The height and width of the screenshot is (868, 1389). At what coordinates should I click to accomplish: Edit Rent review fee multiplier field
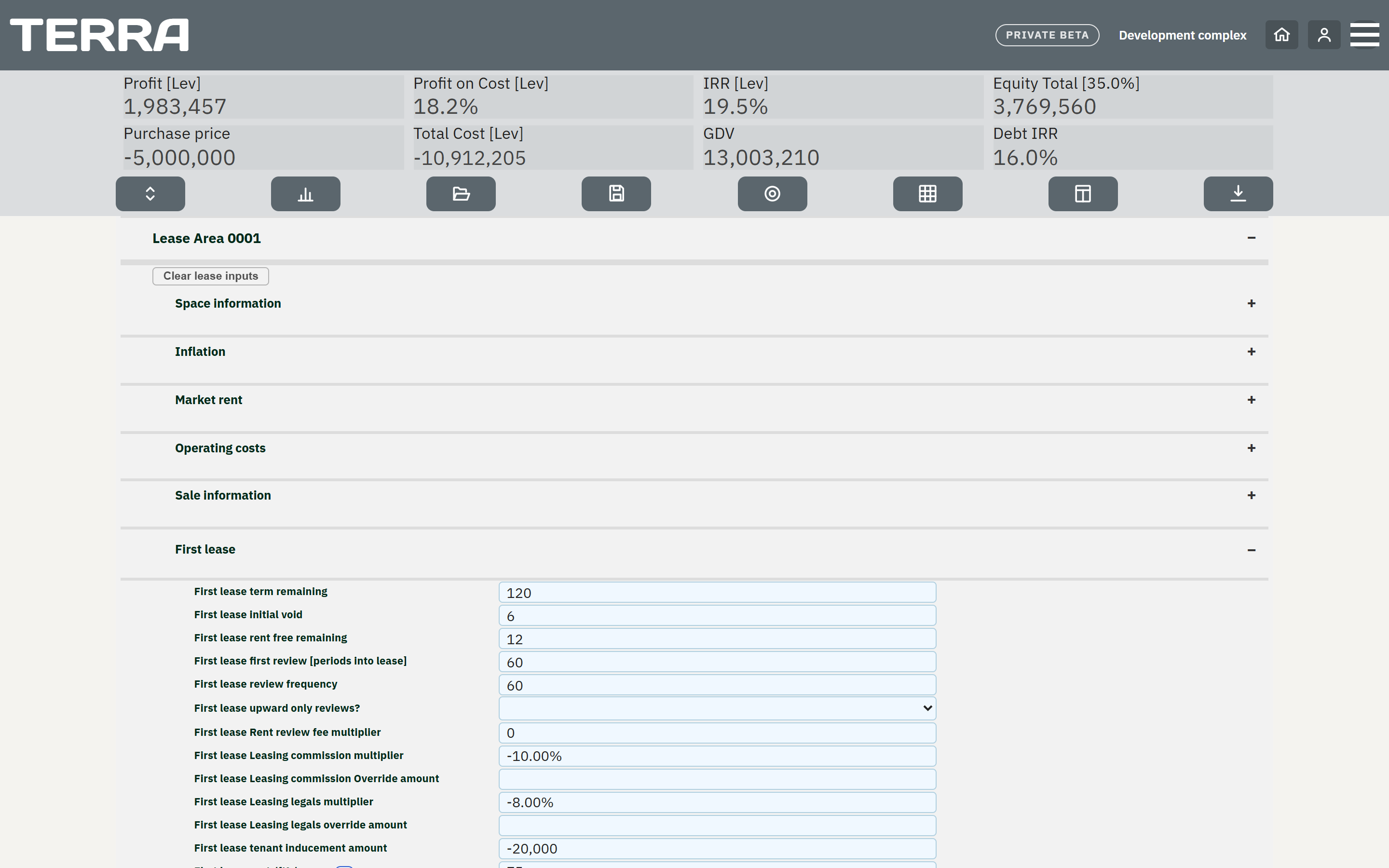(x=718, y=733)
